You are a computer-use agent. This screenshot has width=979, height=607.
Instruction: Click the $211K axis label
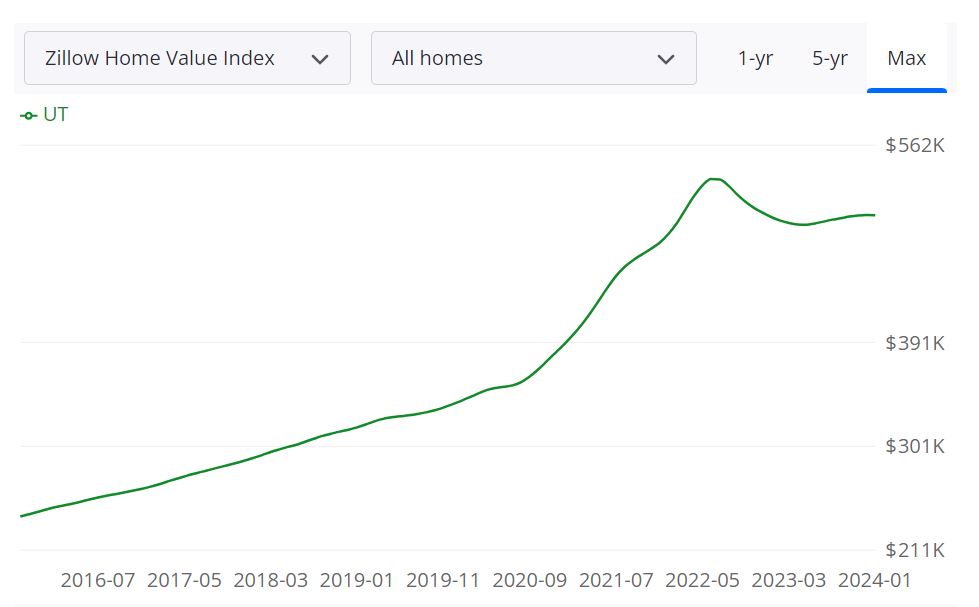pos(915,550)
